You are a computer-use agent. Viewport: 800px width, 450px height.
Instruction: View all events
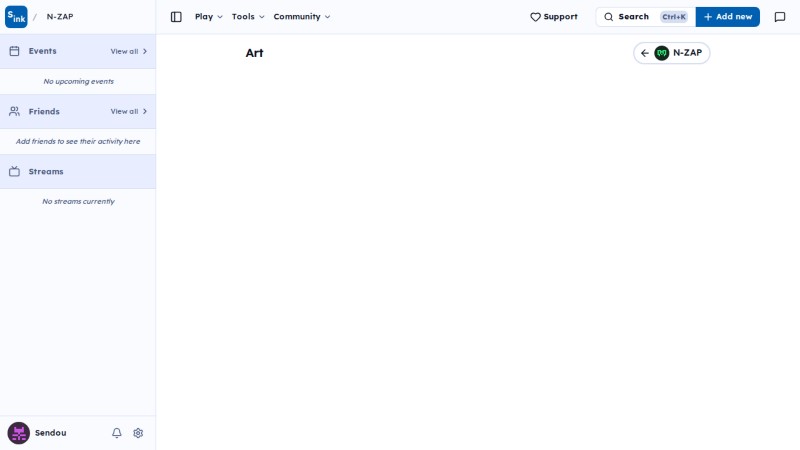click(129, 52)
